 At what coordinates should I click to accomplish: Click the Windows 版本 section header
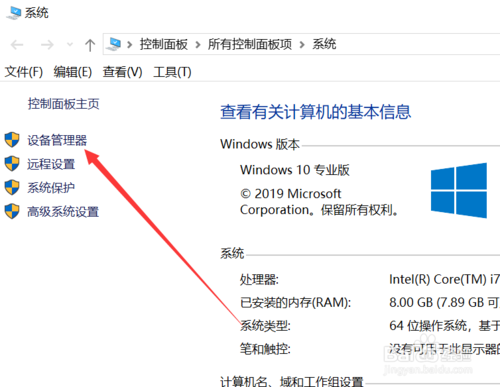click(x=260, y=144)
